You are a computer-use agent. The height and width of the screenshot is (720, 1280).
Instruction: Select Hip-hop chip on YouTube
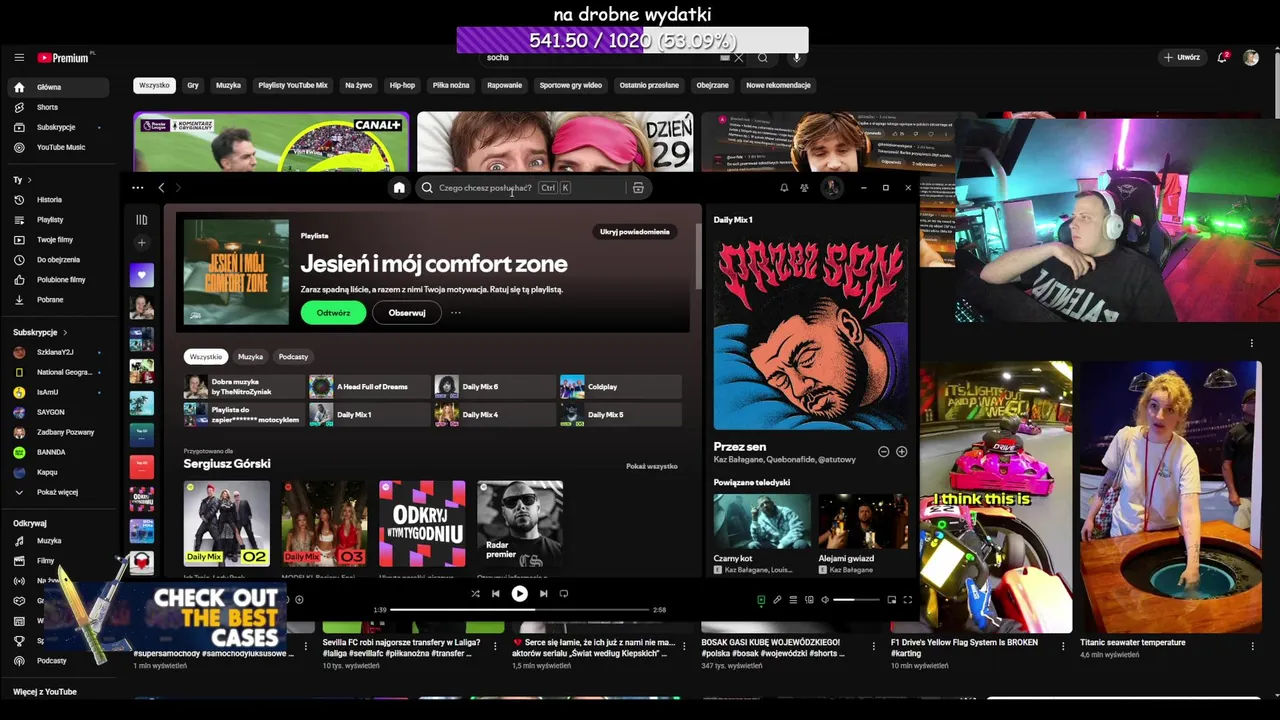[402, 85]
